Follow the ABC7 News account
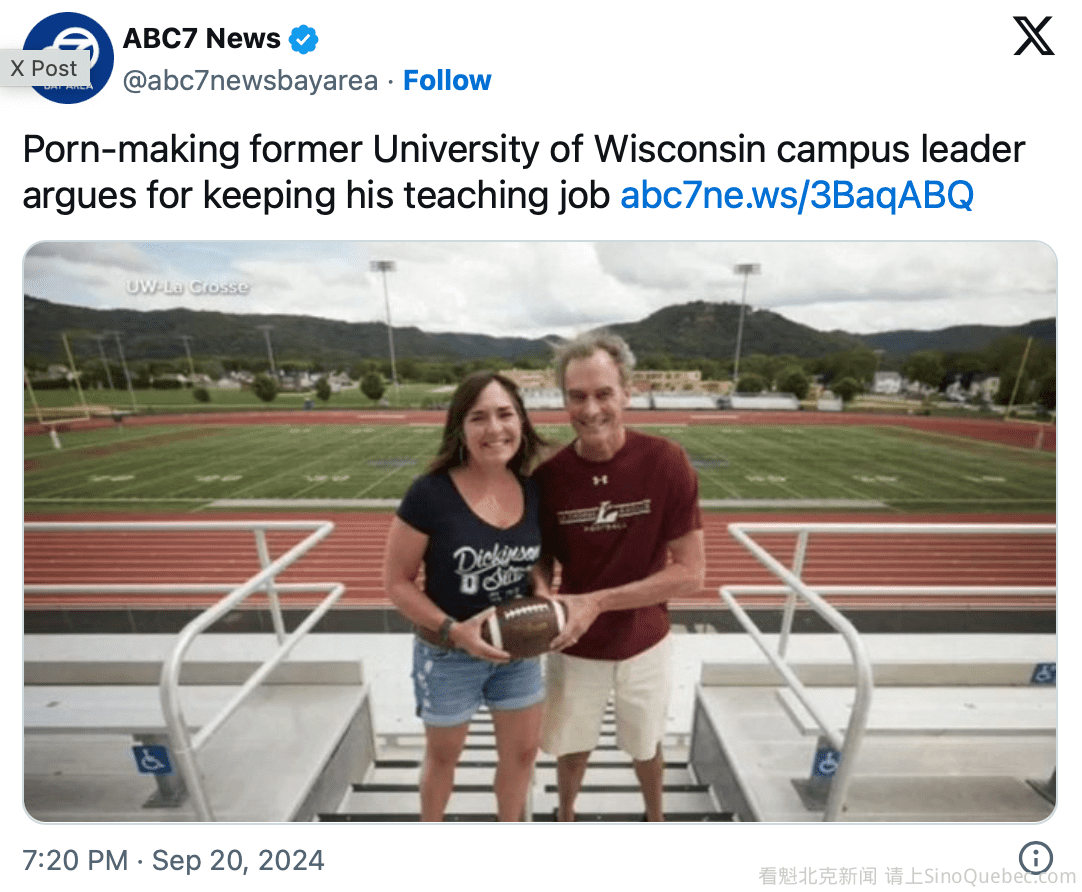Image resolution: width=1082 pixels, height=892 pixels. pyautogui.click(x=447, y=80)
